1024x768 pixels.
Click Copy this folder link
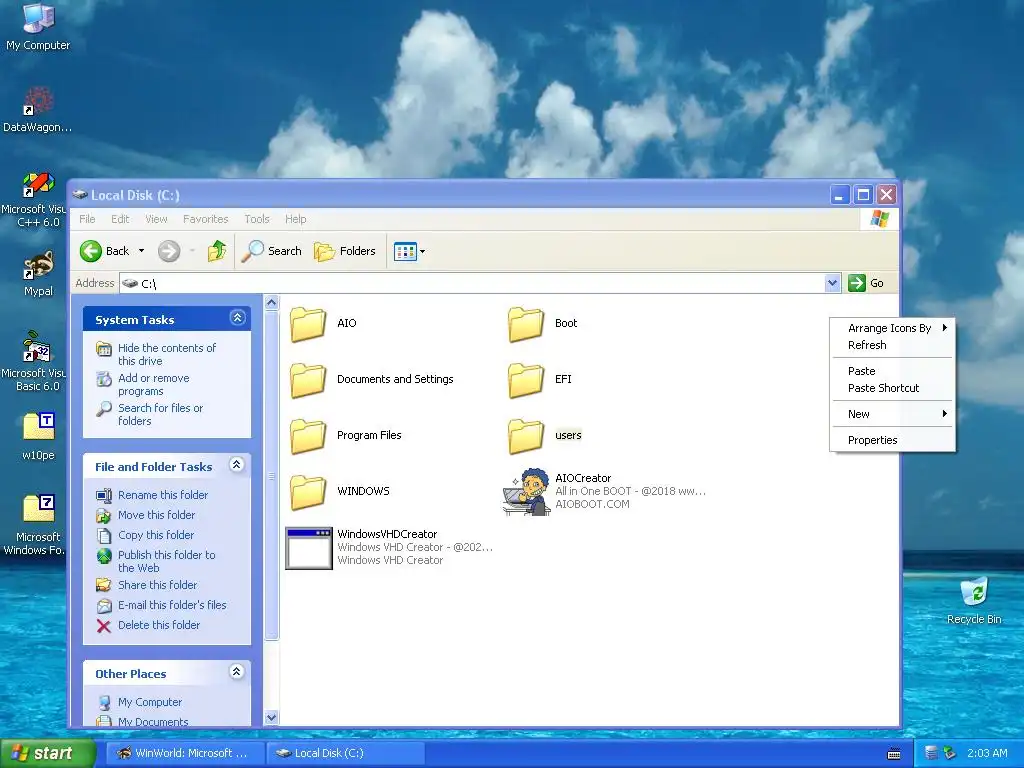155,535
